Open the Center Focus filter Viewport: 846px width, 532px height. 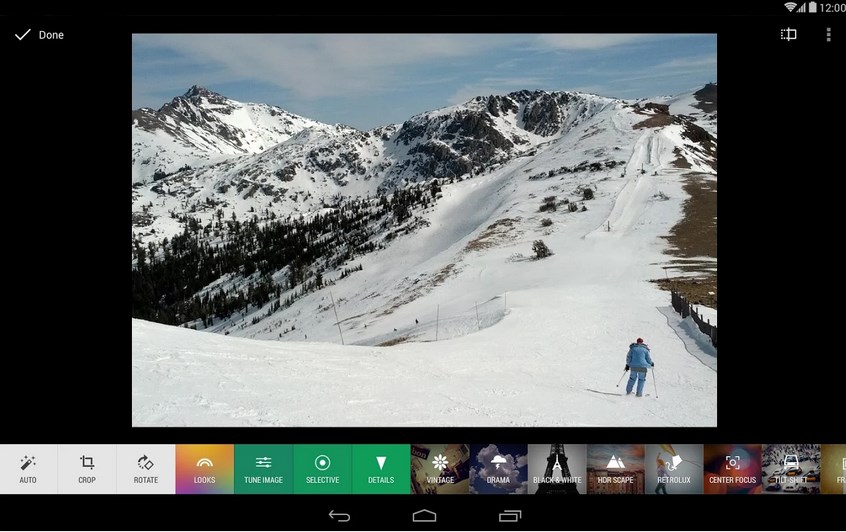click(x=732, y=469)
